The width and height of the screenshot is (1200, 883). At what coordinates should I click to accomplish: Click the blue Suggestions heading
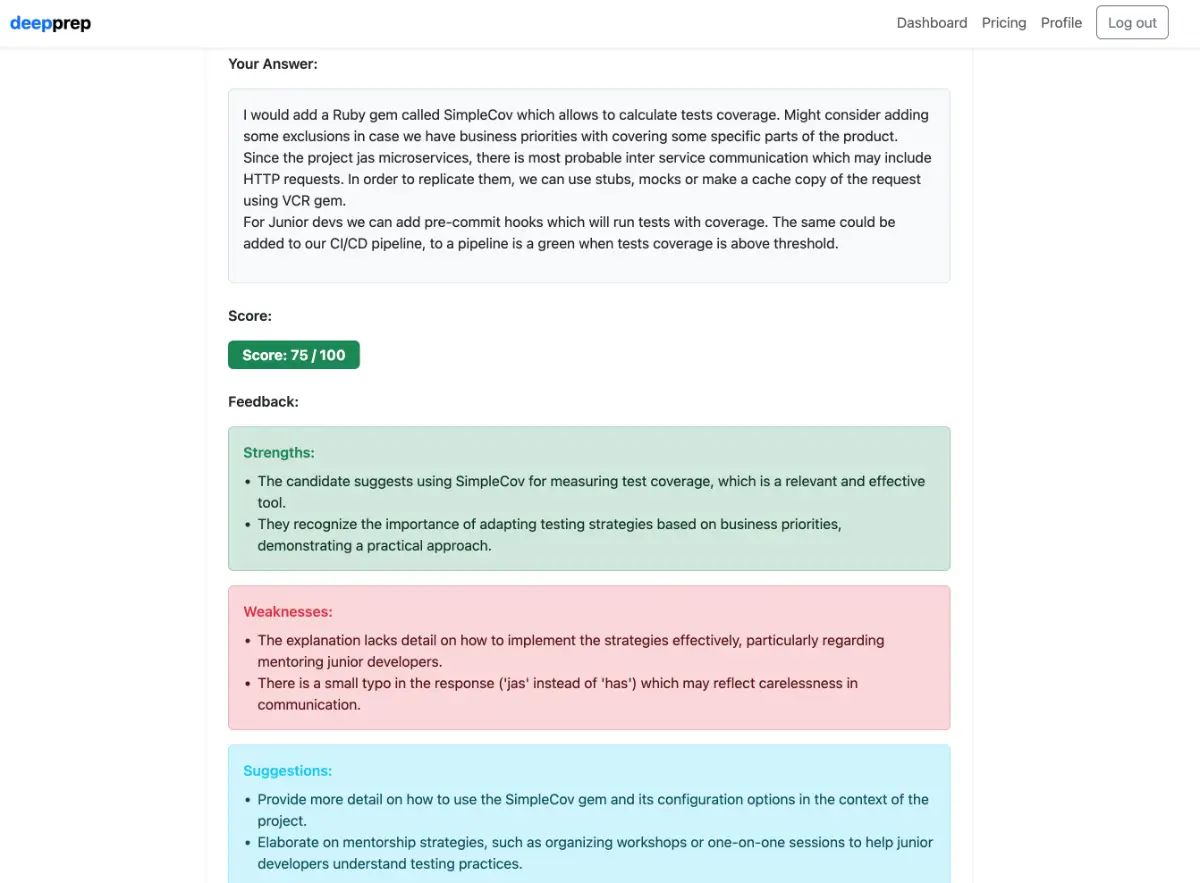(x=288, y=771)
